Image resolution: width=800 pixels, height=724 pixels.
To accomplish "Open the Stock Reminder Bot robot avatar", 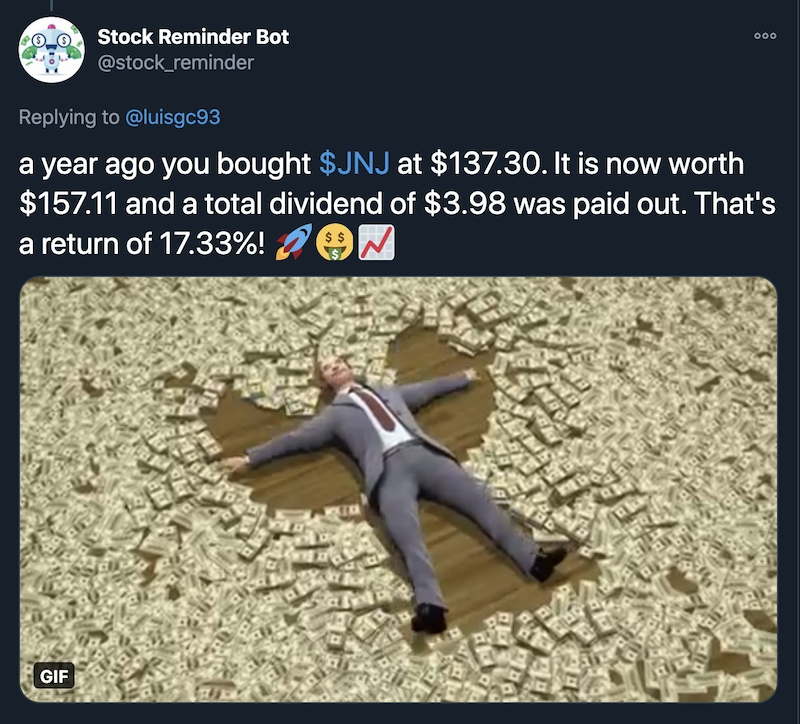I will click(52, 50).
